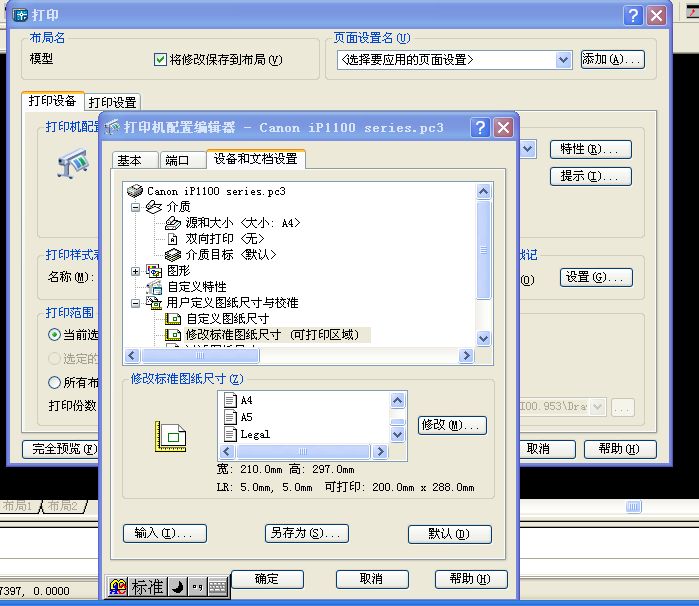Click tree horizontal scrollbar right arrow
The height and width of the screenshot is (606, 699).
466,355
